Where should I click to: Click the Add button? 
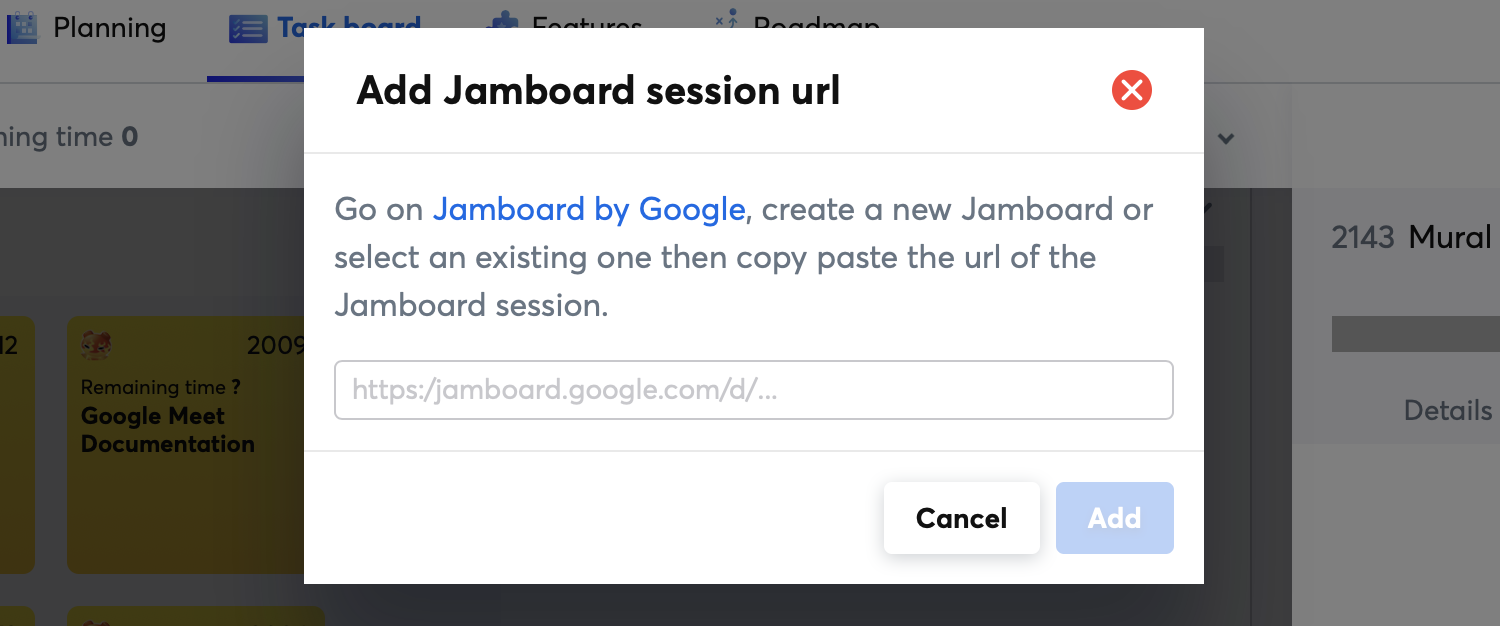(1114, 518)
